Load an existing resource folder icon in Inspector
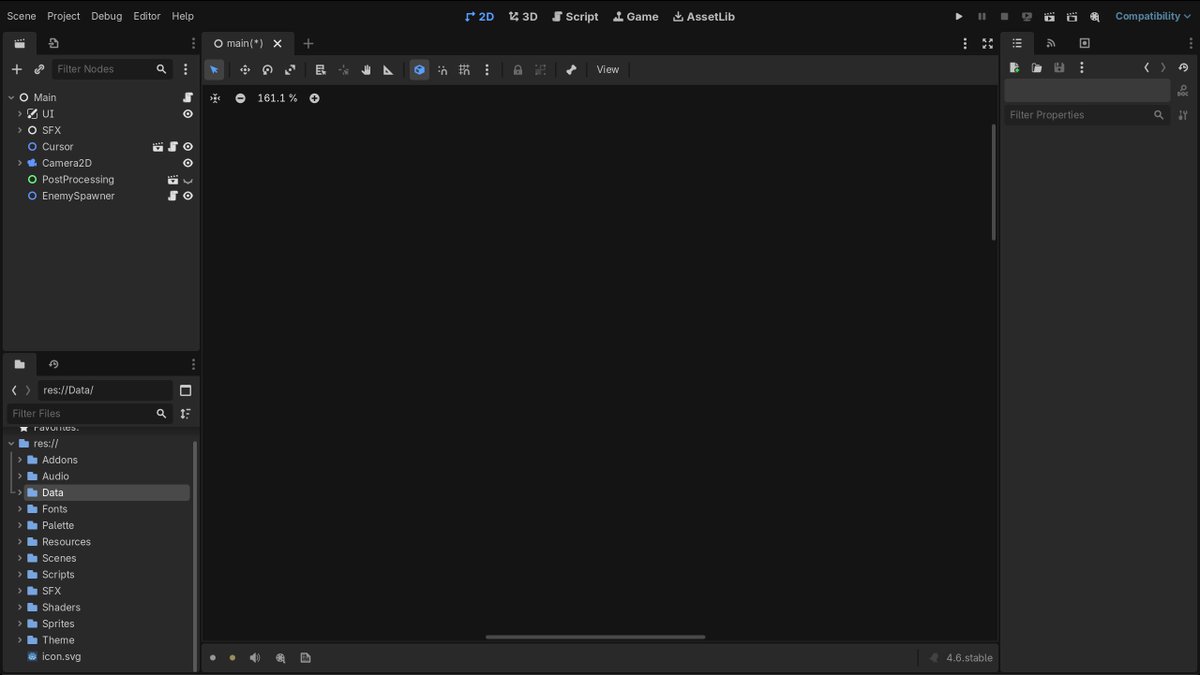 coord(1037,68)
